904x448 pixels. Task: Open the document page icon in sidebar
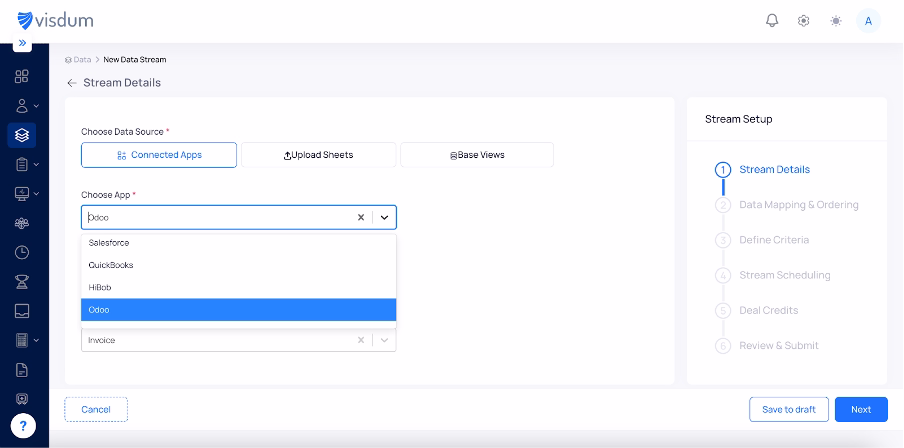tap(22, 370)
